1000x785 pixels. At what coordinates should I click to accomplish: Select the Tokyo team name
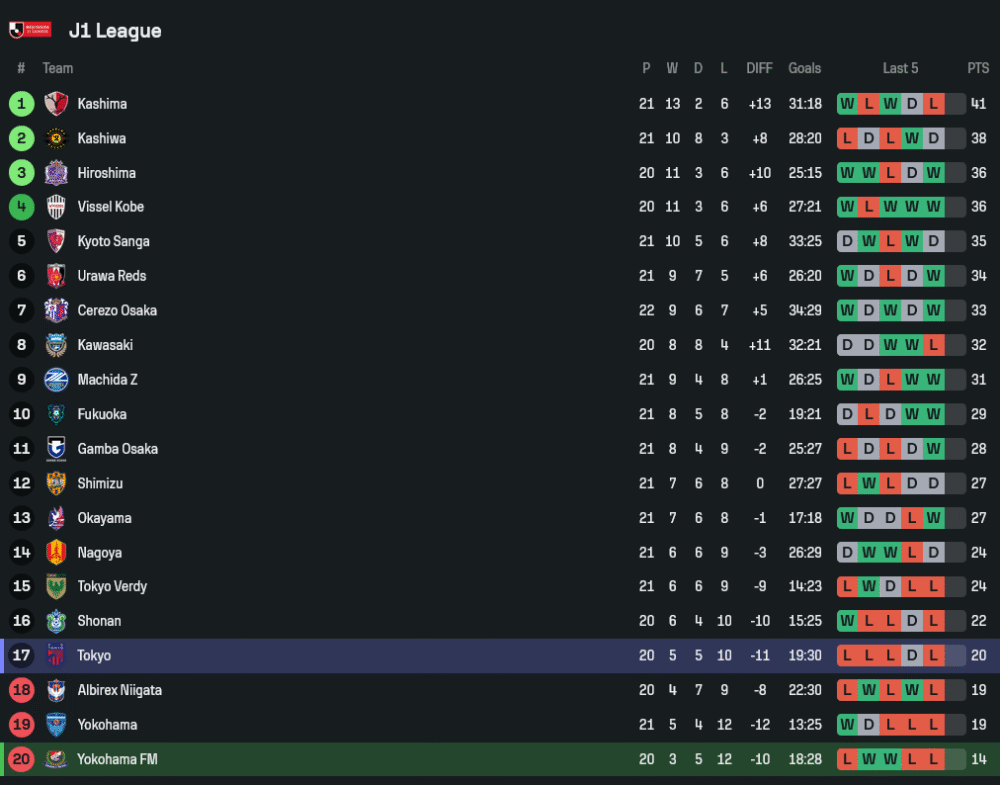[x=94, y=656]
